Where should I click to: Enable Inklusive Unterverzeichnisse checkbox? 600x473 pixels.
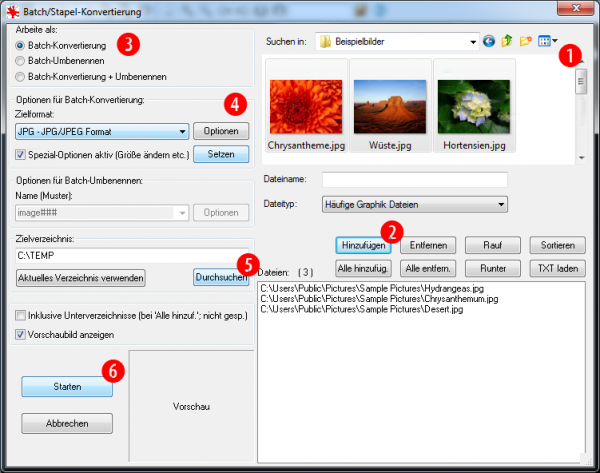tap(22, 315)
